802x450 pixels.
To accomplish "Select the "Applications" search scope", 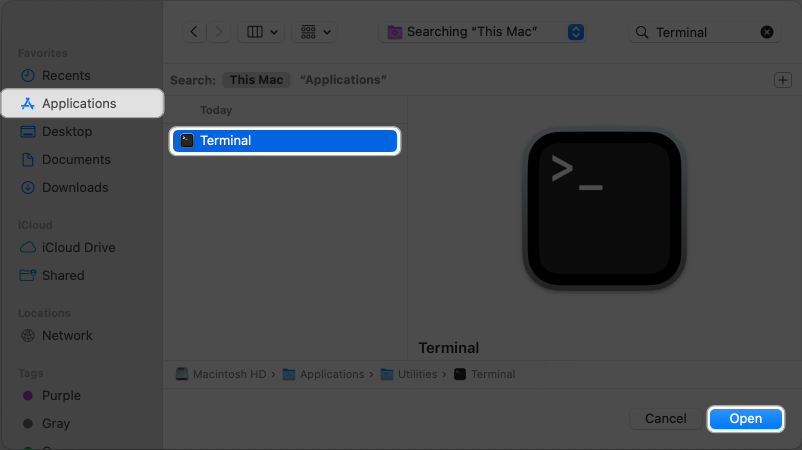I will click(x=343, y=80).
